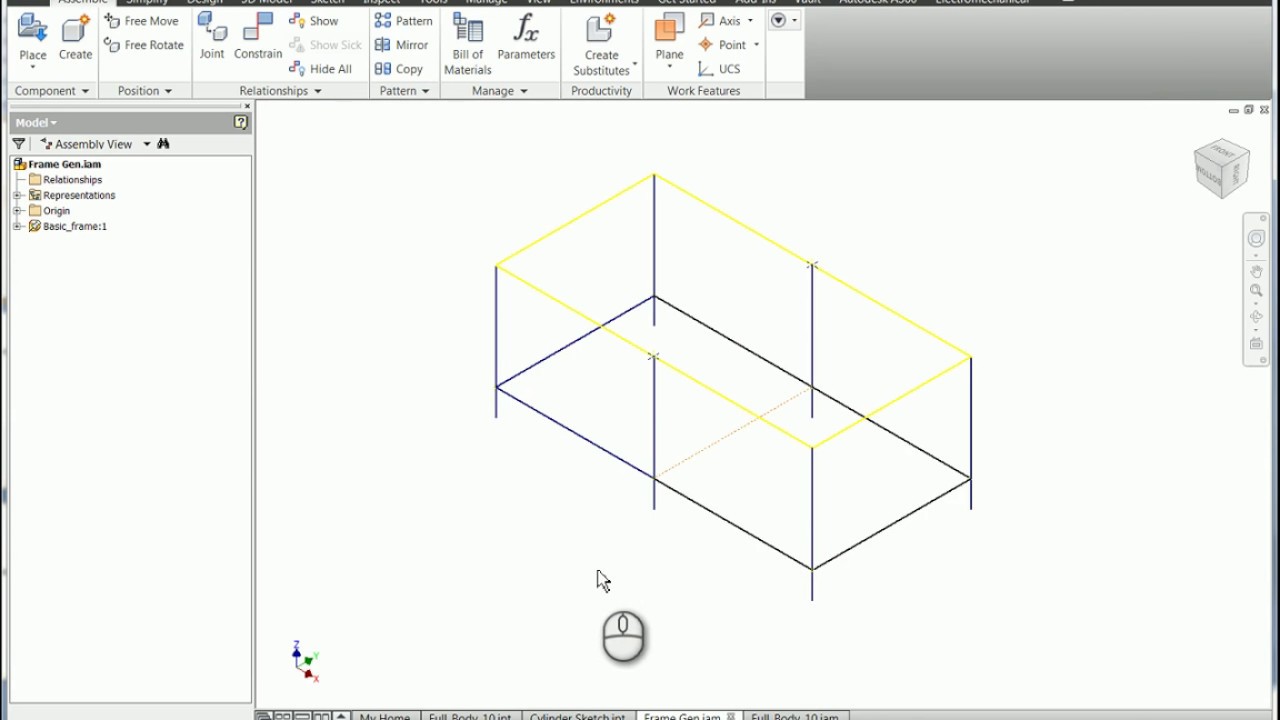Image resolution: width=1280 pixels, height=720 pixels.
Task: Open the Constrain tool
Action: click(258, 36)
